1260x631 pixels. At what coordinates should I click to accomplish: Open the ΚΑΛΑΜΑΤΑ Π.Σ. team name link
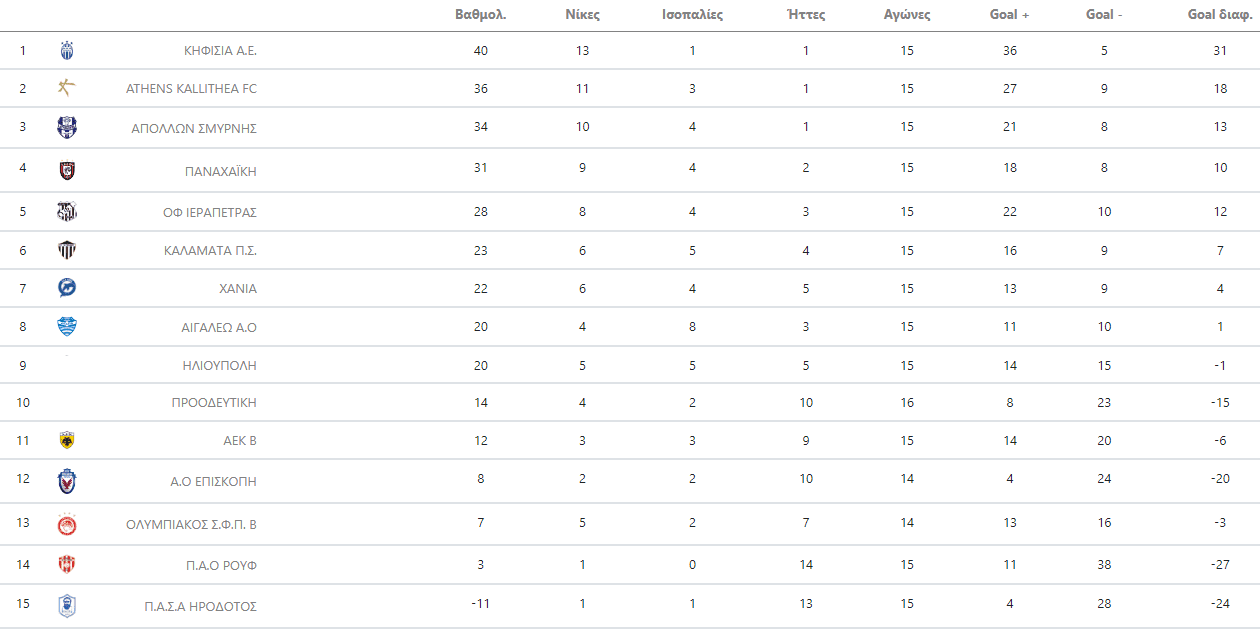pyautogui.click(x=210, y=250)
